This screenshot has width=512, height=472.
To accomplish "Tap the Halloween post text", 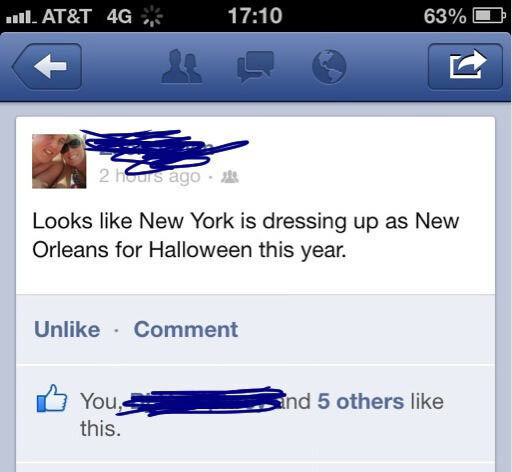I will (x=246, y=235).
